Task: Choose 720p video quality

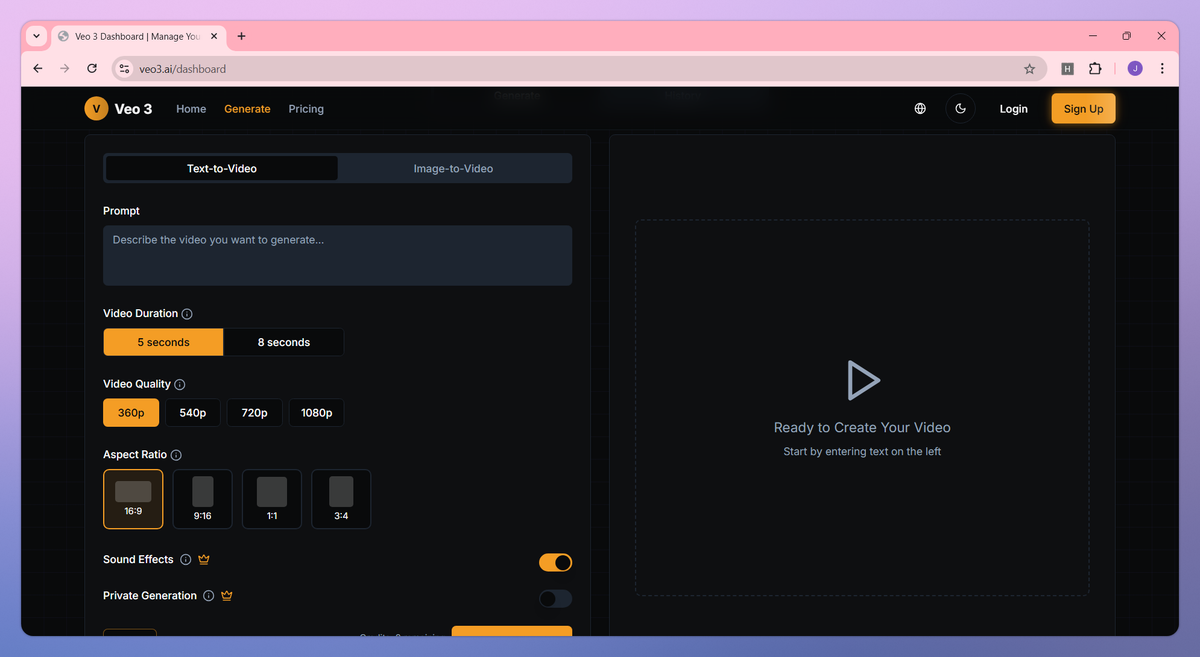Action: tap(255, 413)
